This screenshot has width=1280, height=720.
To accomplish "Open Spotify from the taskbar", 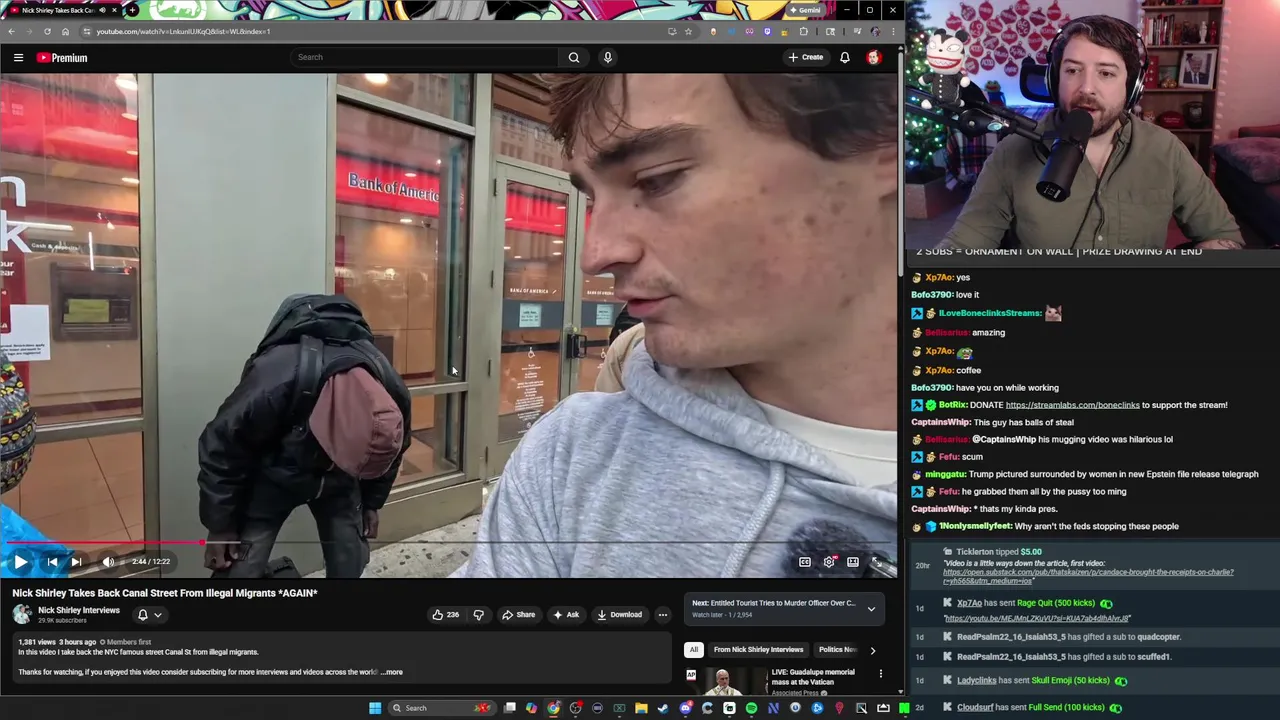I will coord(751,708).
